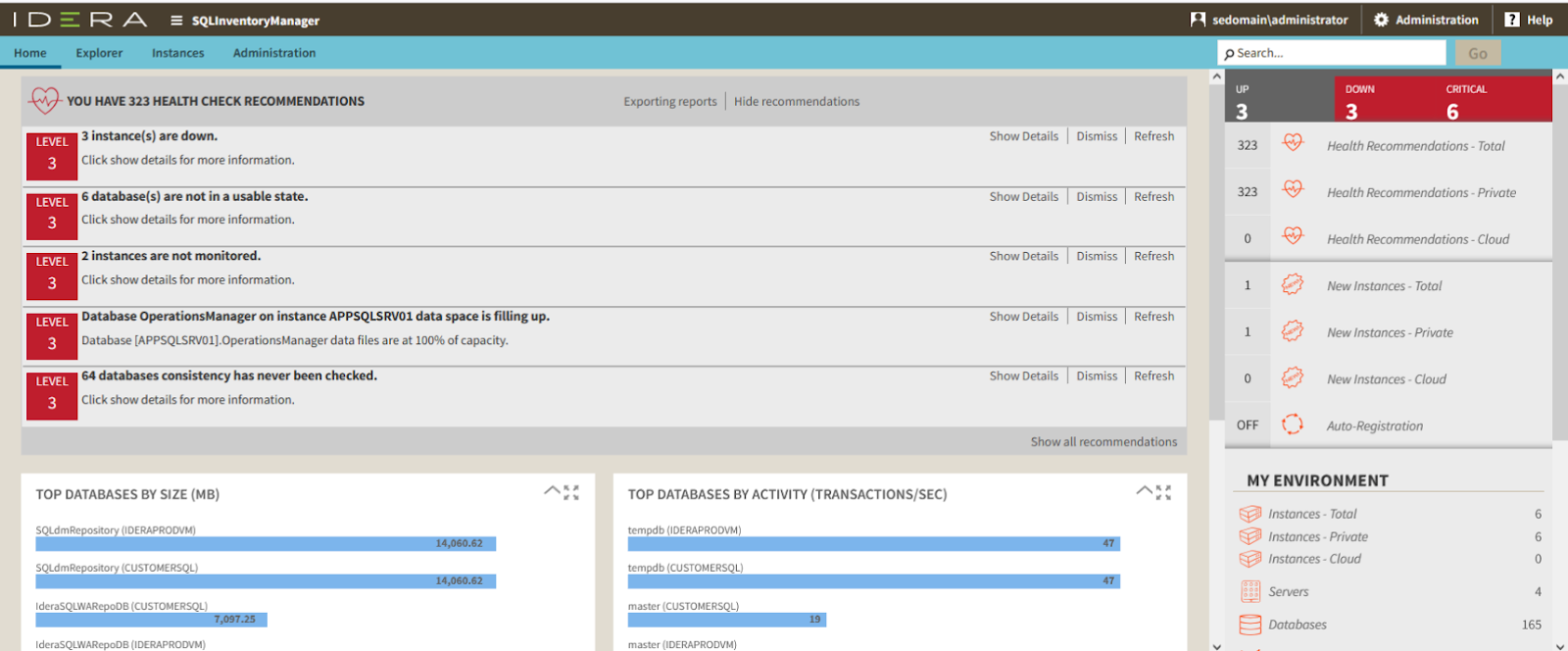Click the Health Recommendations - Cloud heart icon
Screen dimensions: 1568x651
pyautogui.click(x=1293, y=235)
